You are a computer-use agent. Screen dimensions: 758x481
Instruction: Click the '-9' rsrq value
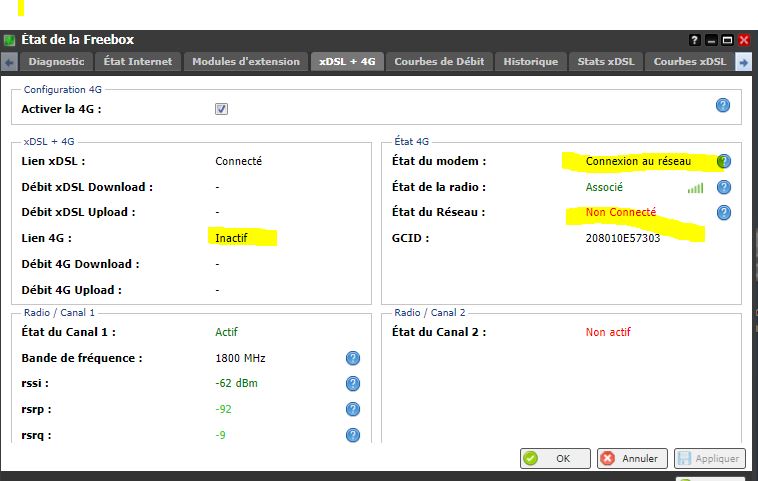pyautogui.click(x=220, y=435)
